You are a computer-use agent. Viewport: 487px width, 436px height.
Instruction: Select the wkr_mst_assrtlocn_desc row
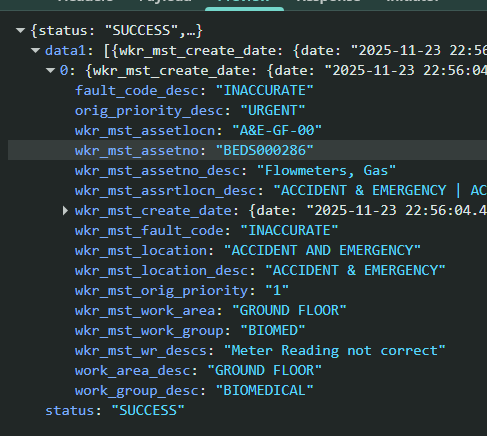coord(247,190)
